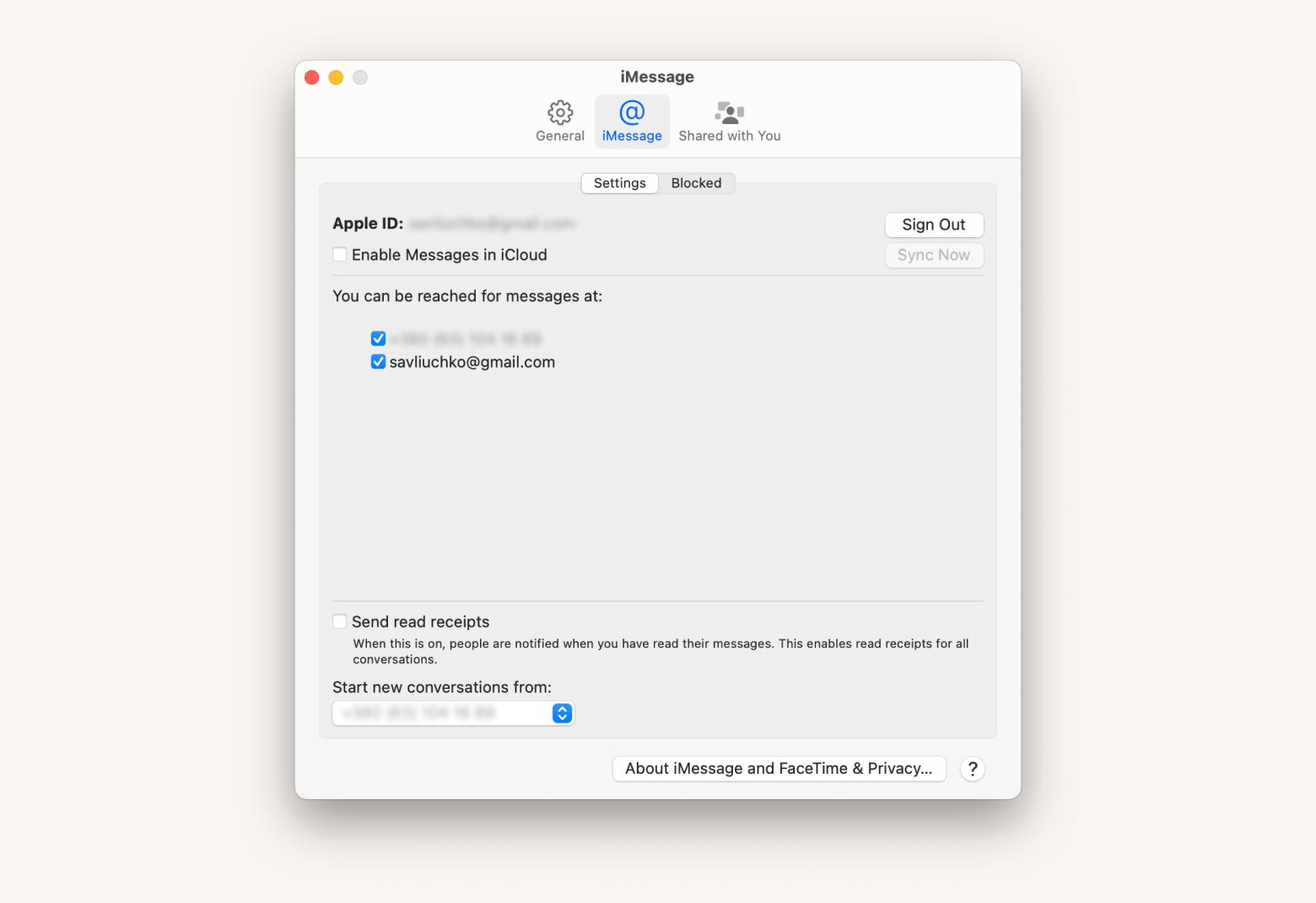Uncheck the blurred phone number checkbox
The height and width of the screenshot is (903, 1316).
378,338
